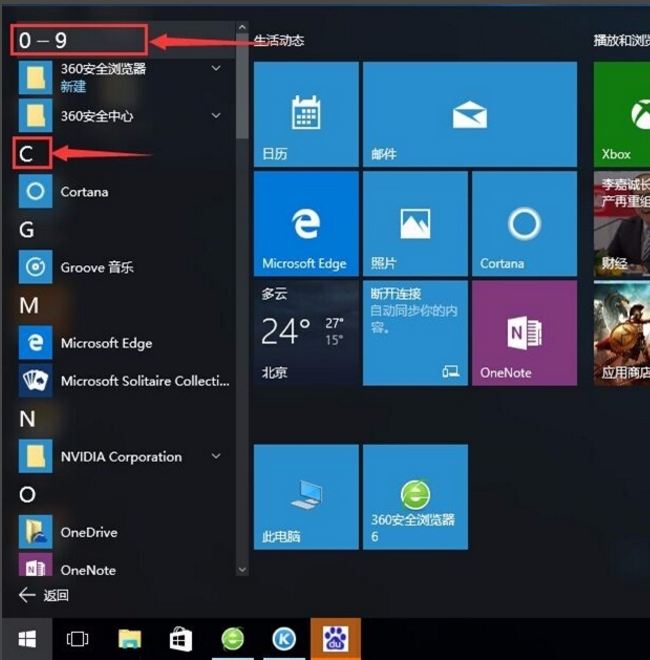Viewport: 650px width, 660px height.
Task: Launch Groove 音乐 from the app list
Action: click(x=96, y=268)
